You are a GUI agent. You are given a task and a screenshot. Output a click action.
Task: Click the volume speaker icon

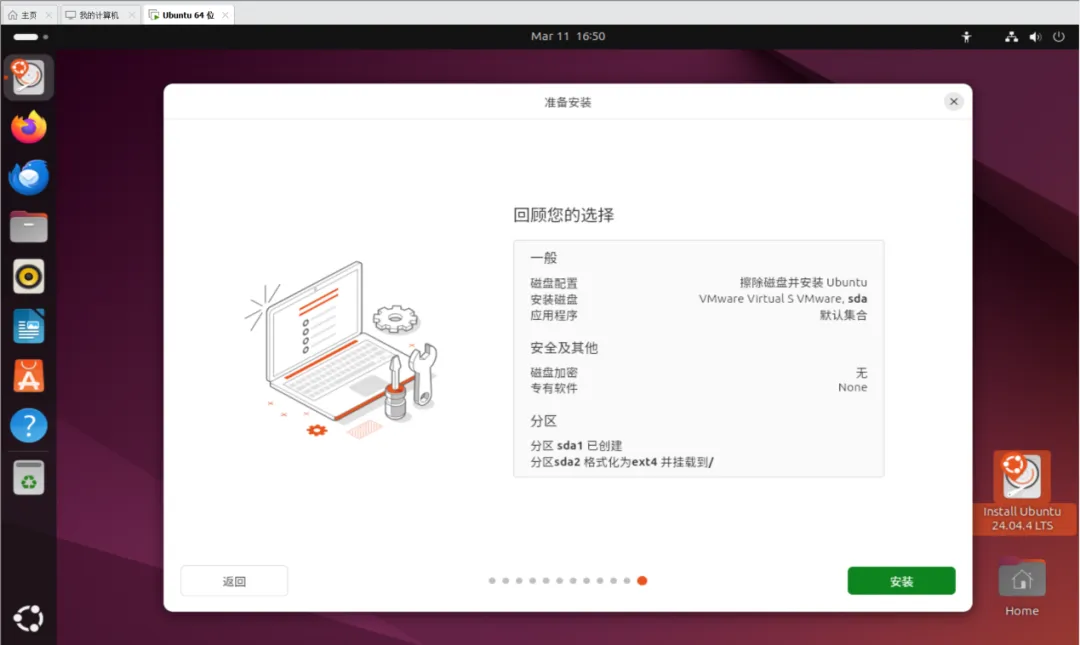1035,37
